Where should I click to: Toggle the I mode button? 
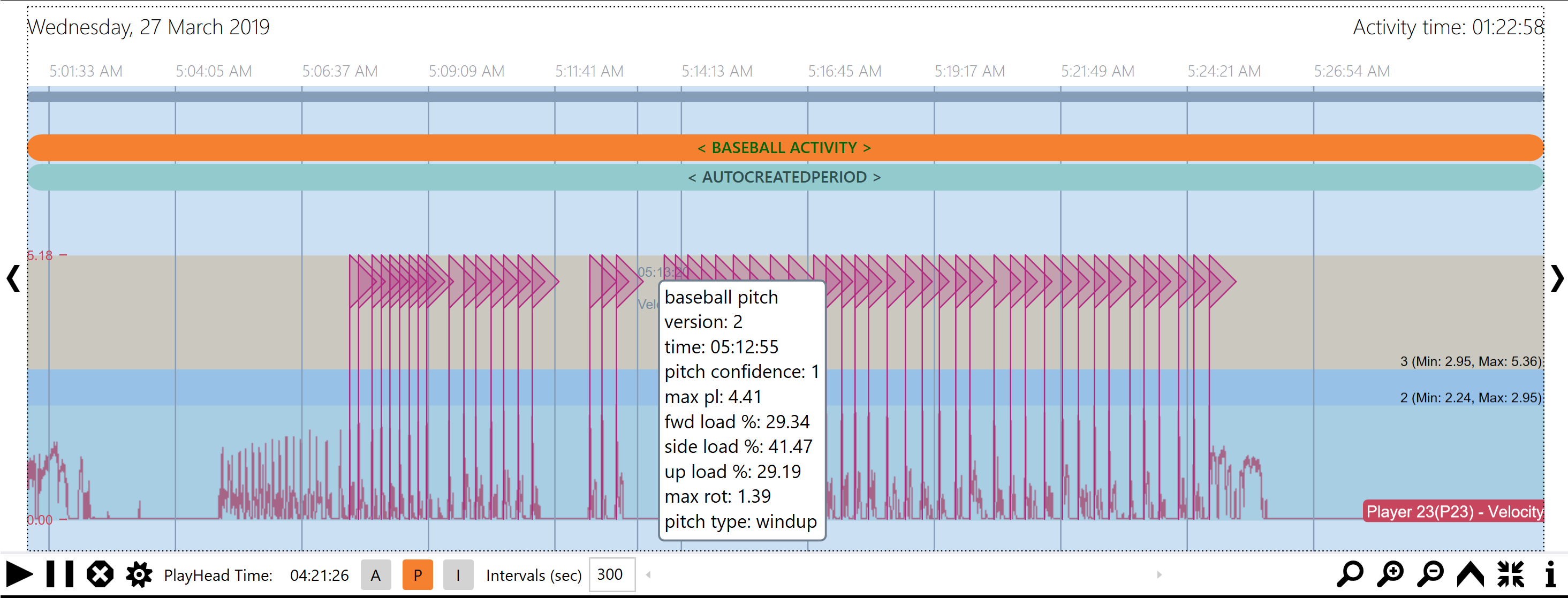pyautogui.click(x=458, y=575)
